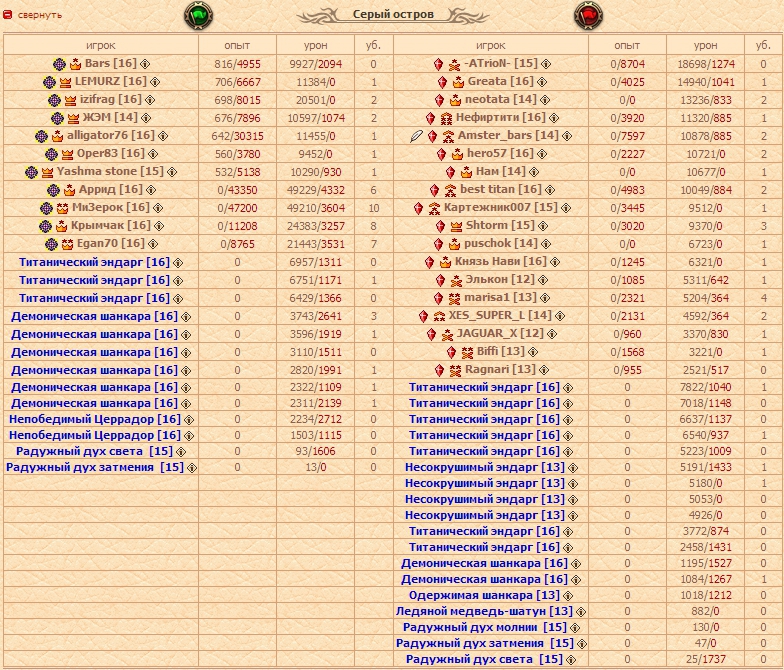This screenshot has width=784, height=670.
Task: Click the info icon beside Ледяной медведь-шатун
Action: pyautogui.click(x=581, y=611)
